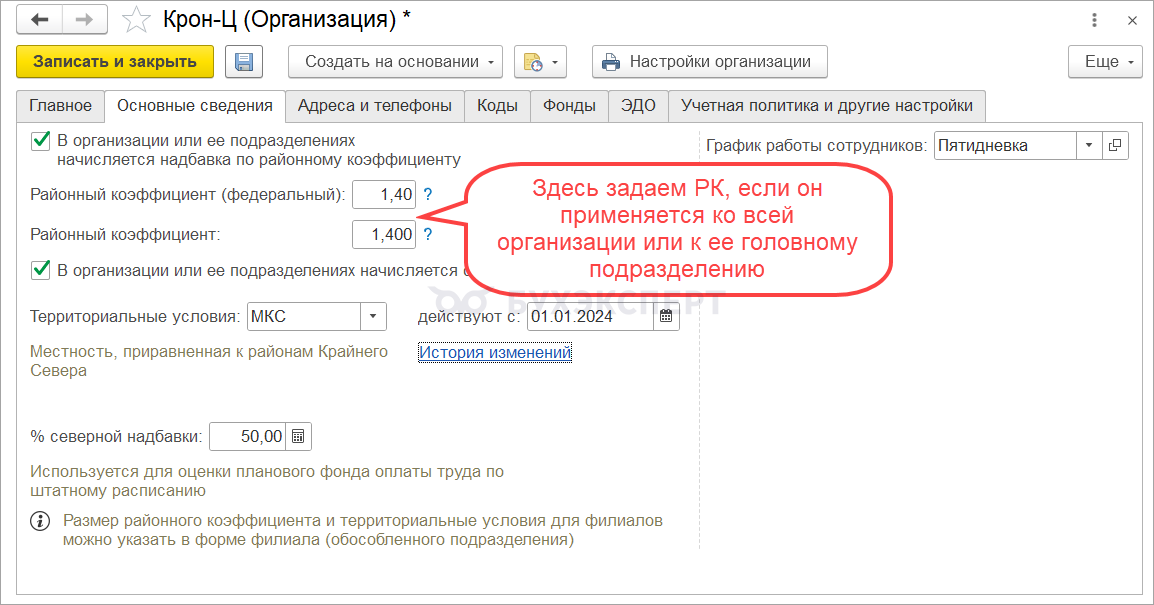Click Районный коэффициент field 1,400
The height and width of the screenshot is (605, 1154).
tap(384, 235)
